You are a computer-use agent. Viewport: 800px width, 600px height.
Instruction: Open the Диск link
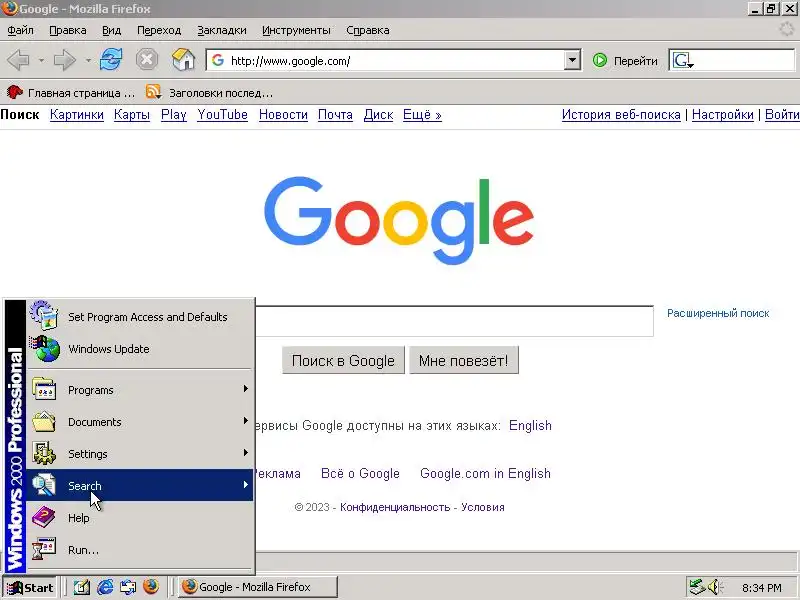(x=378, y=115)
